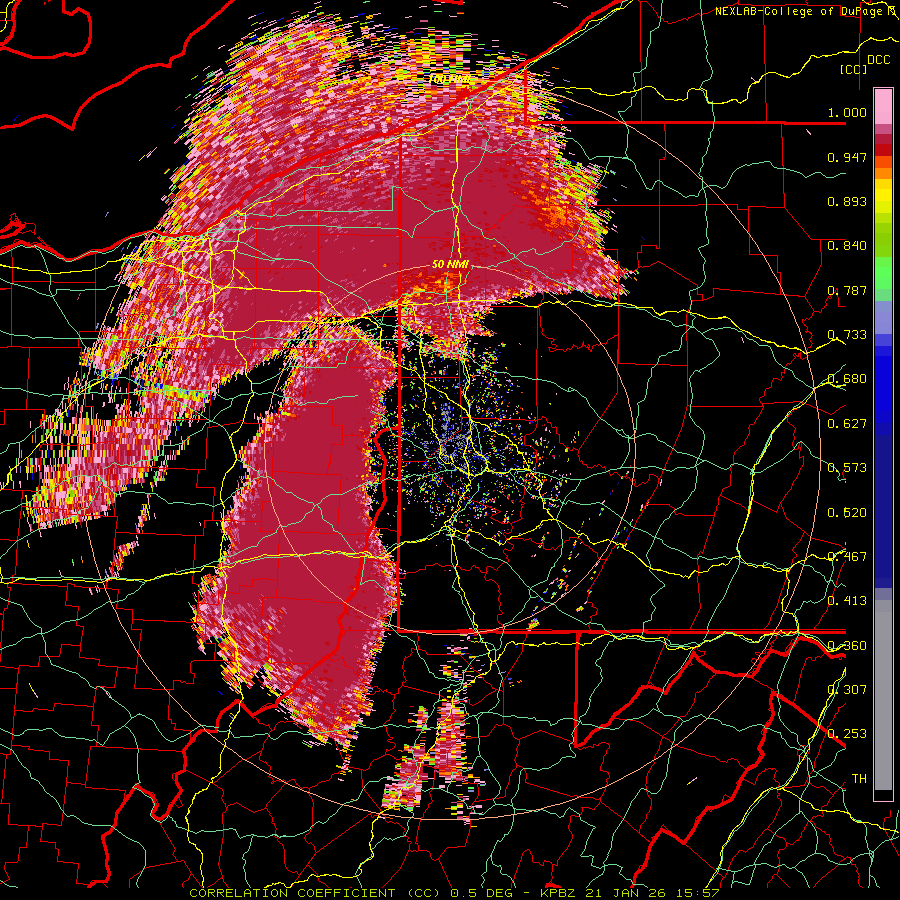
Task: Click the 0.253 legend value
Action: point(847,734)
